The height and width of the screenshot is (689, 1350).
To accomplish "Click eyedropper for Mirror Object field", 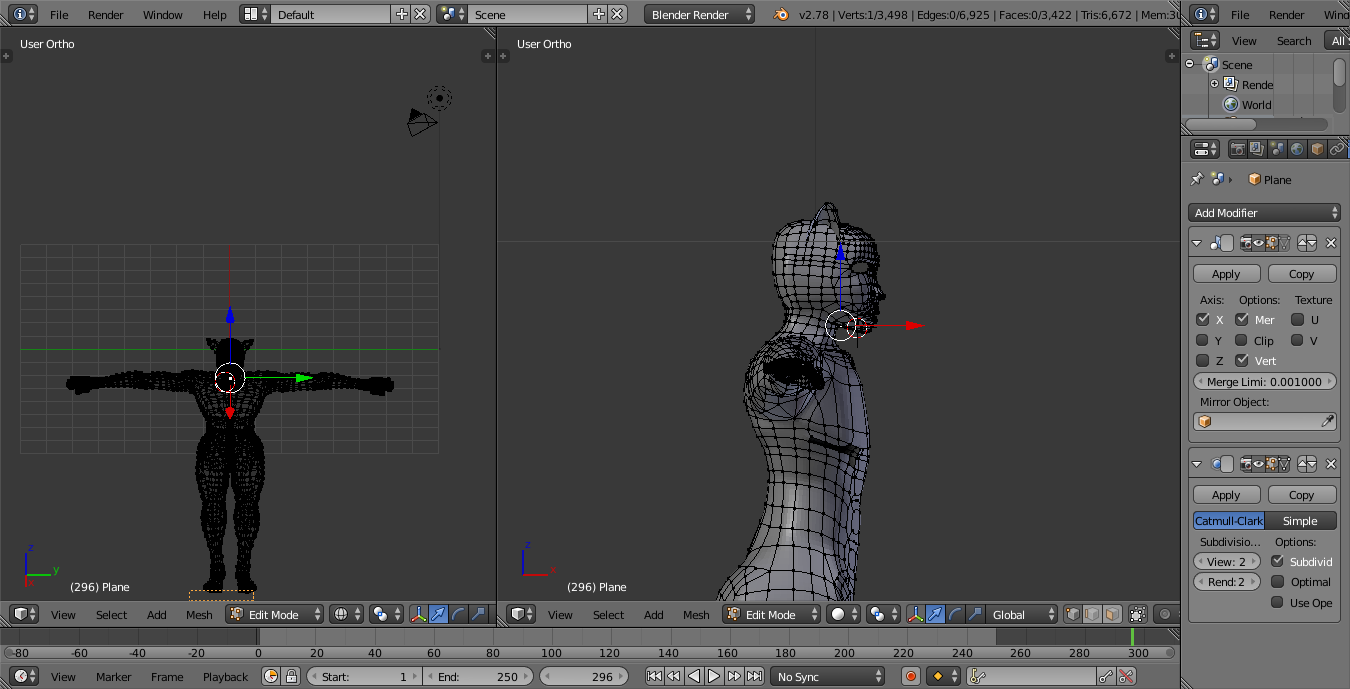I will [x=1327, y=422].
